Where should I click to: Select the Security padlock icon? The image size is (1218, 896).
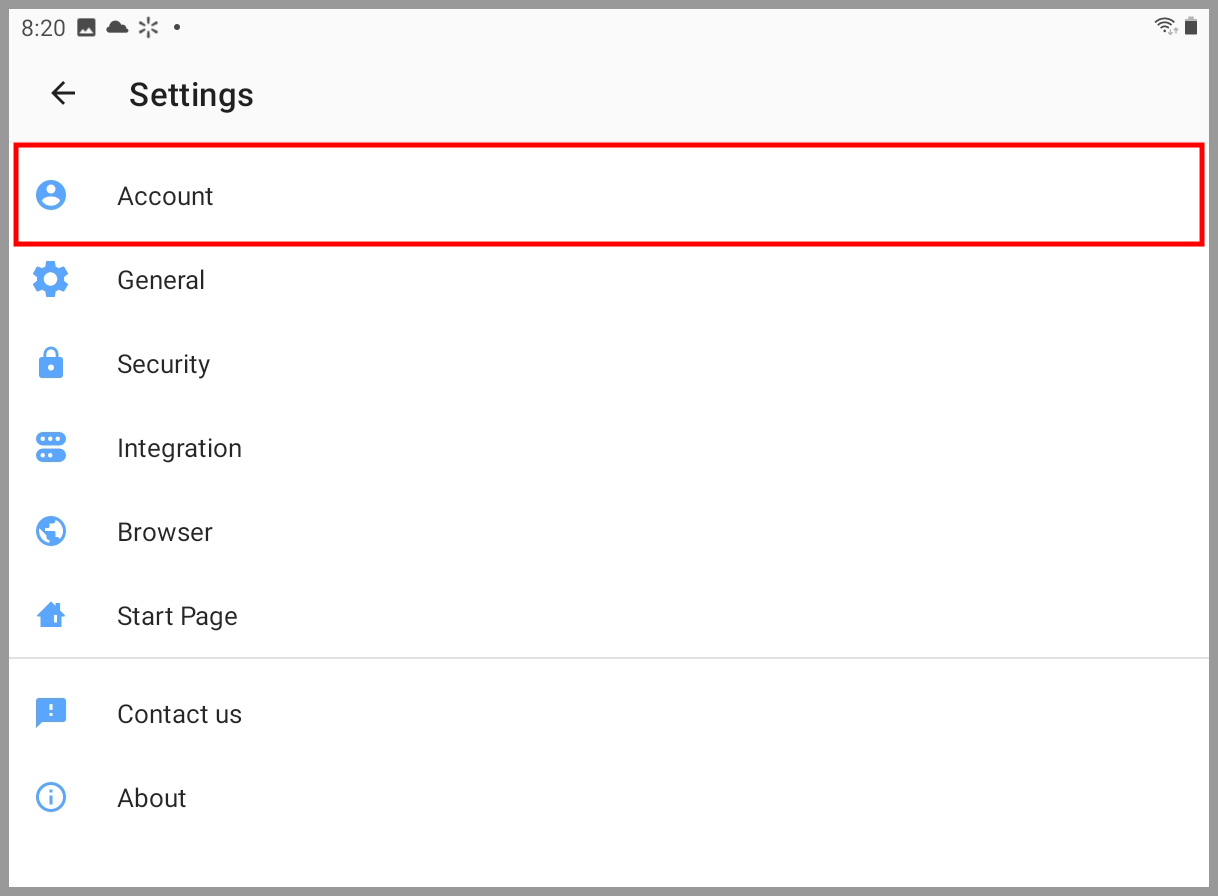(50, 363)
